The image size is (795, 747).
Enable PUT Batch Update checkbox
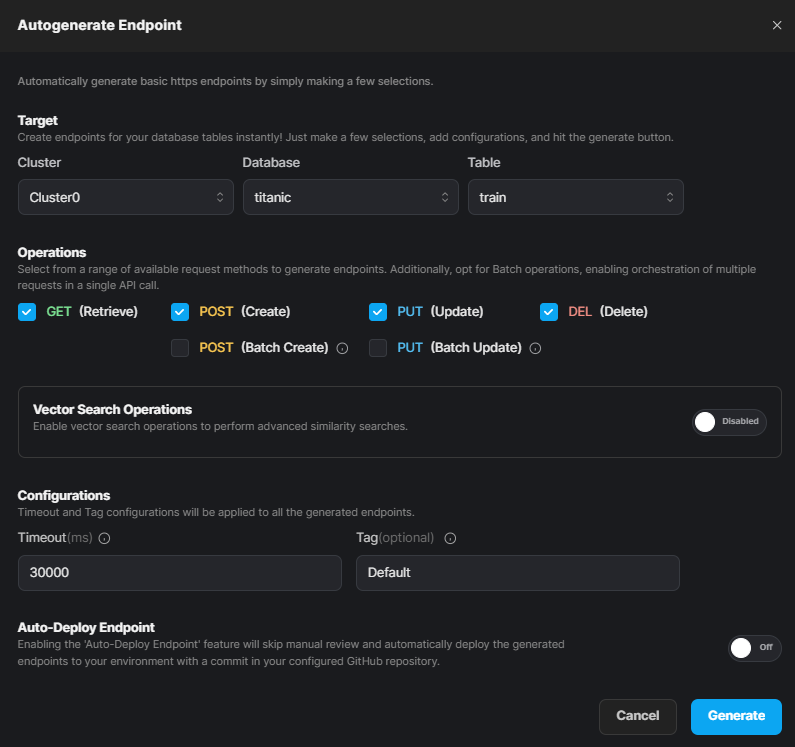click(378, 348)
